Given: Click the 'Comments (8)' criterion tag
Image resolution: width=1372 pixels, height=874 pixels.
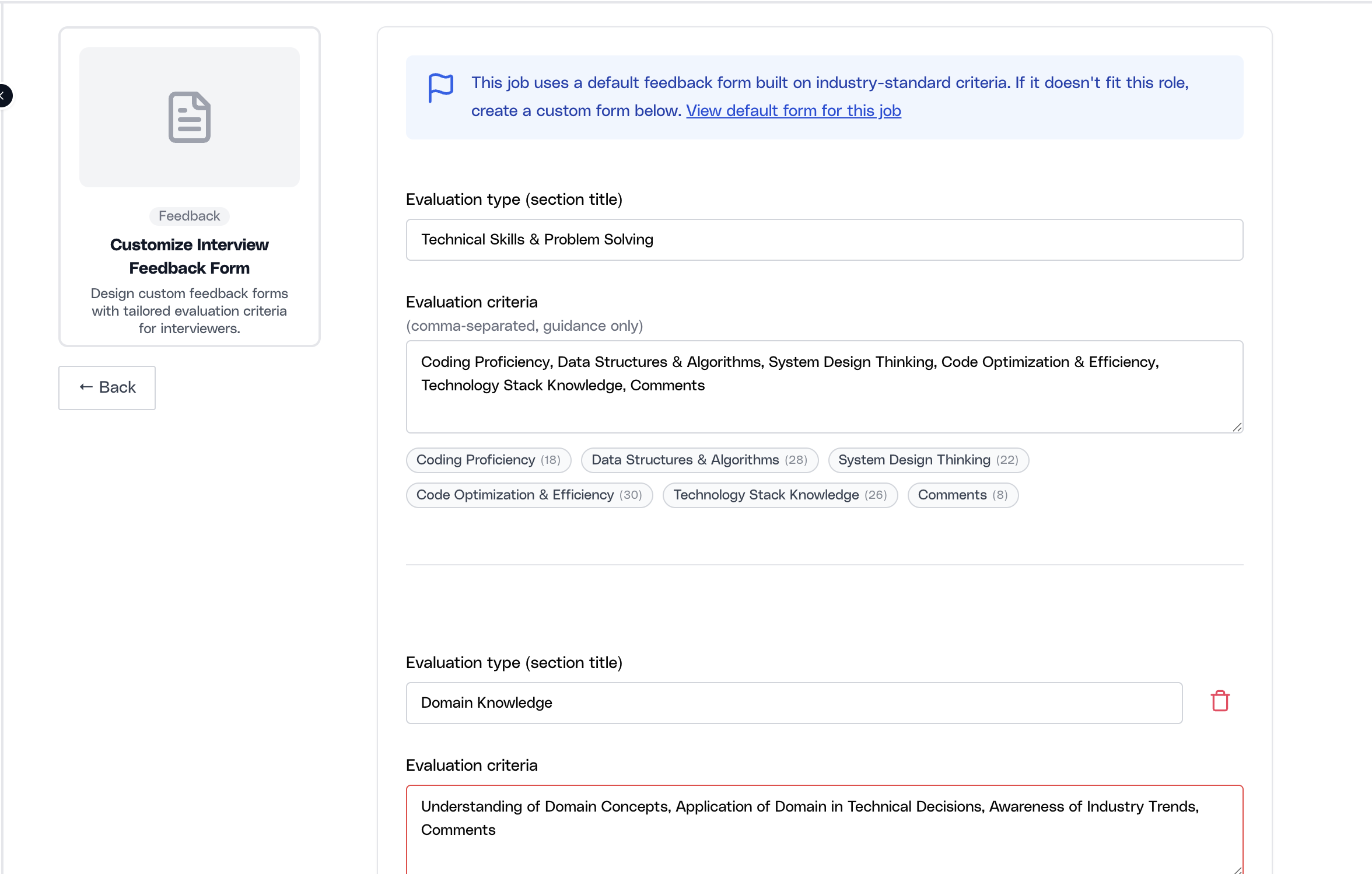Looking at the screenshot, I should pyautogui.click(x=963, y=495).
